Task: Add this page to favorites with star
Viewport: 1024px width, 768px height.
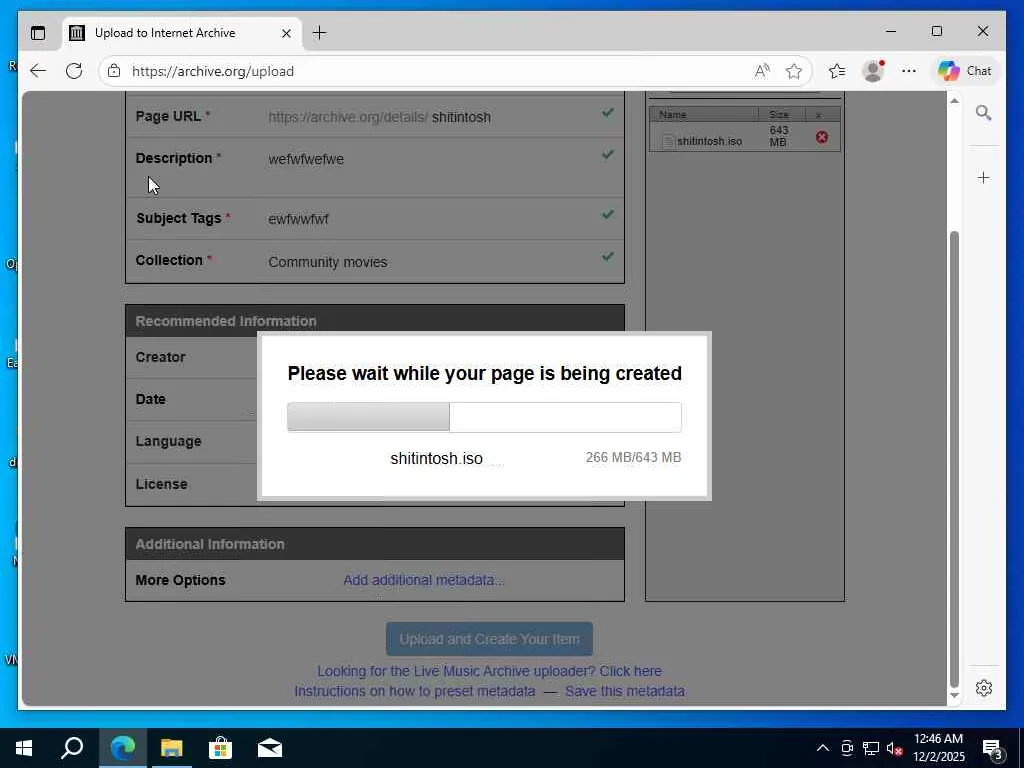Action: [x=793, y=71]
